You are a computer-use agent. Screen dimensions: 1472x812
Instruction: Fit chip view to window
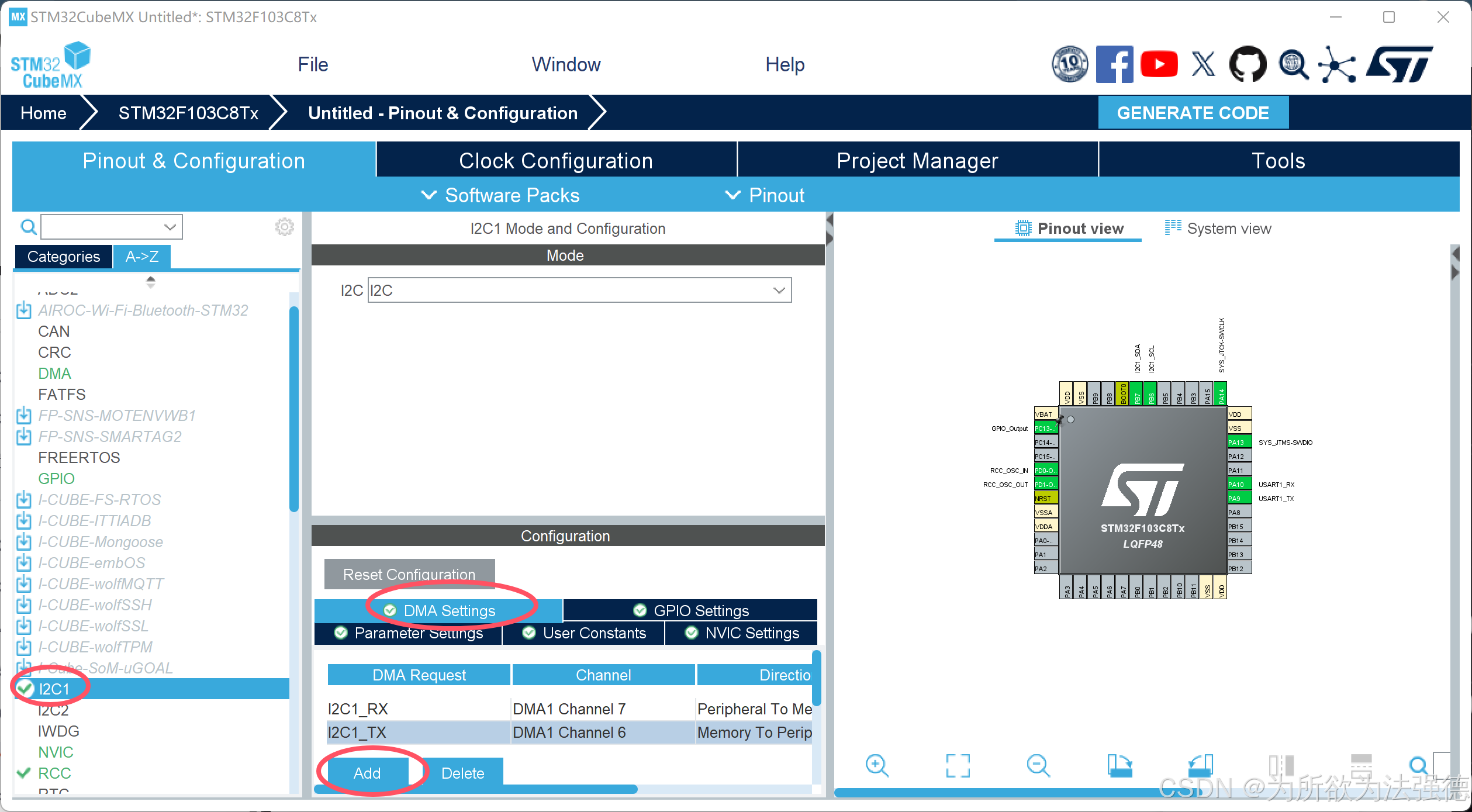click(958, 765)
